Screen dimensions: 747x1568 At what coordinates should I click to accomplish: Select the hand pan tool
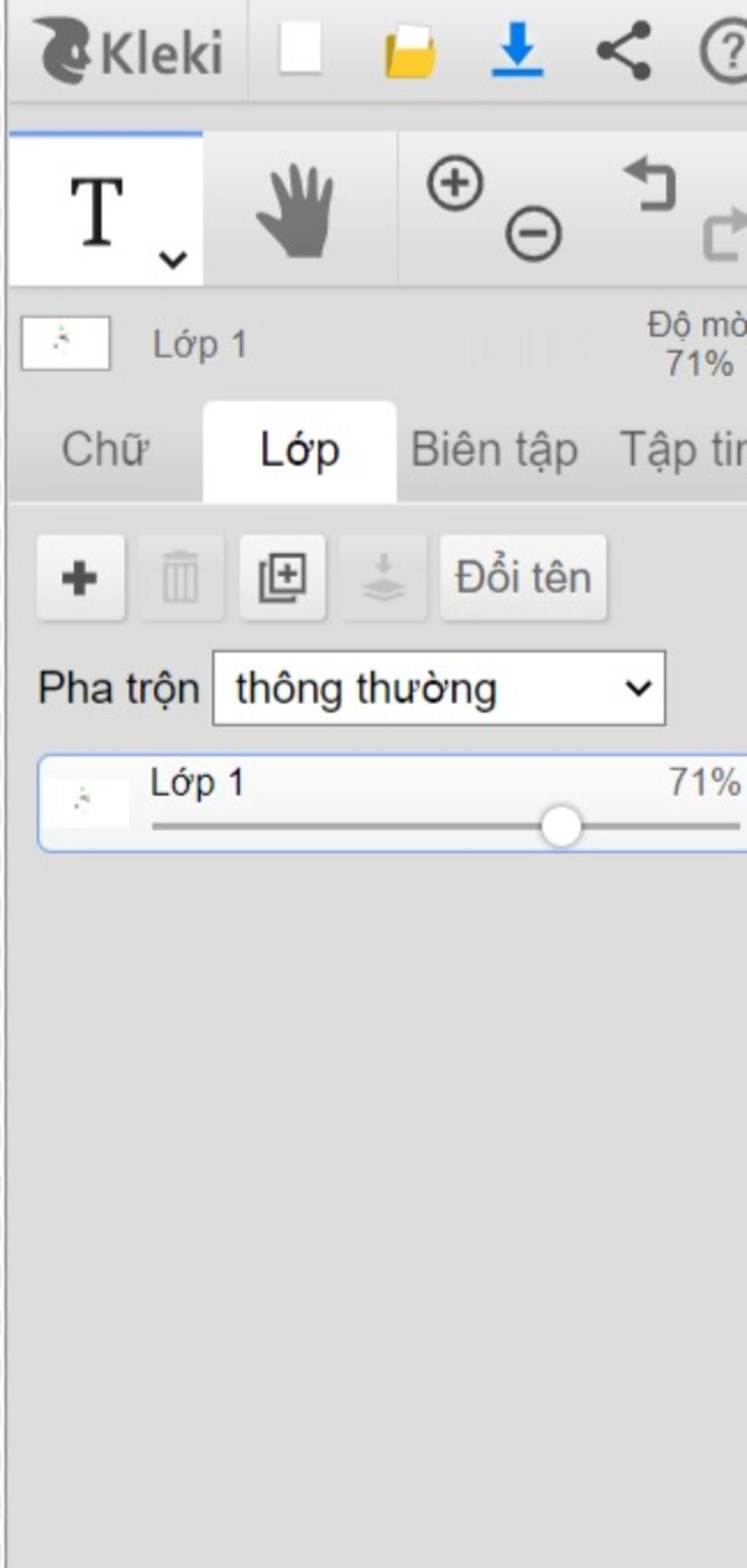(295, 210)
